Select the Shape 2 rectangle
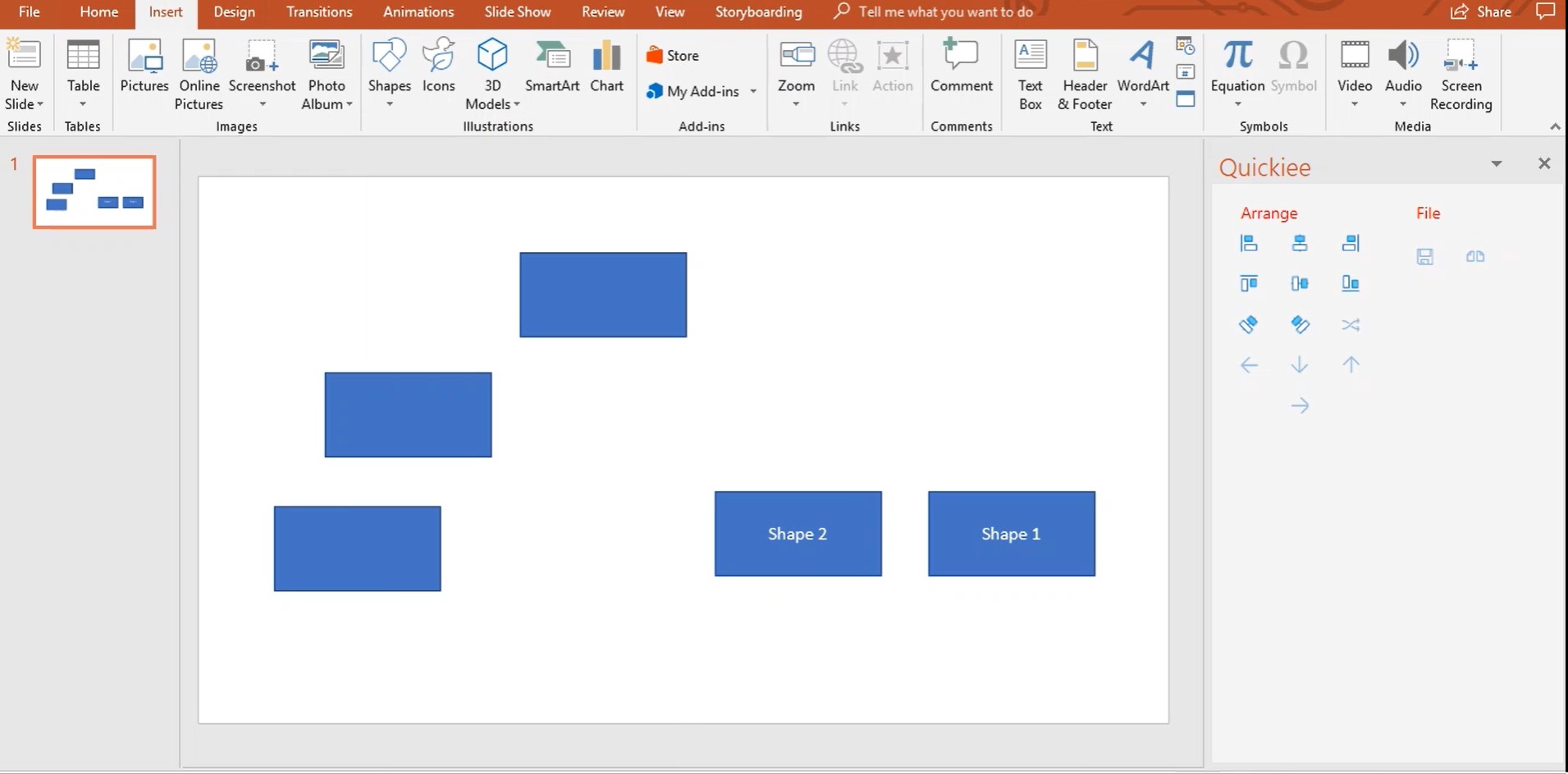The width and height of the screenshot is (1568, 774). [x=798, y=534]
